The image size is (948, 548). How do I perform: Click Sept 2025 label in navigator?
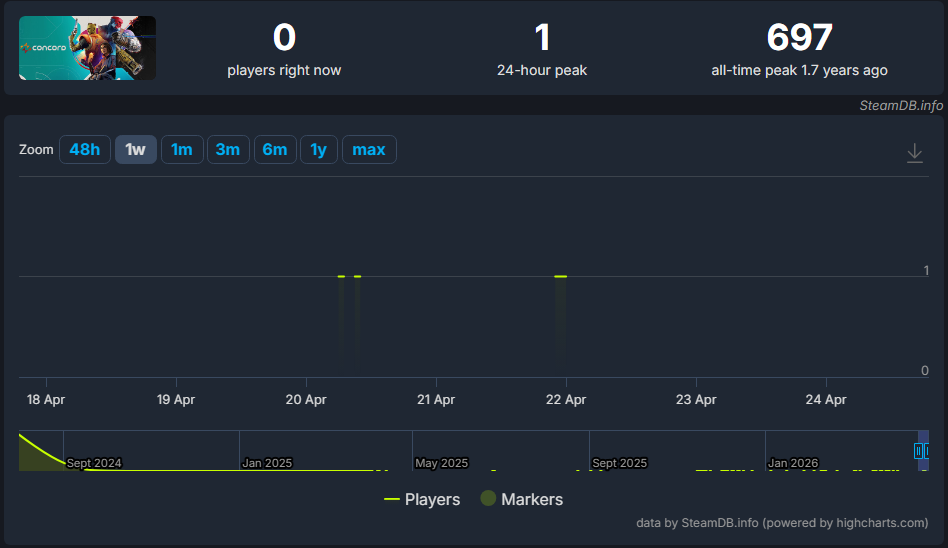tap(620, 463)
